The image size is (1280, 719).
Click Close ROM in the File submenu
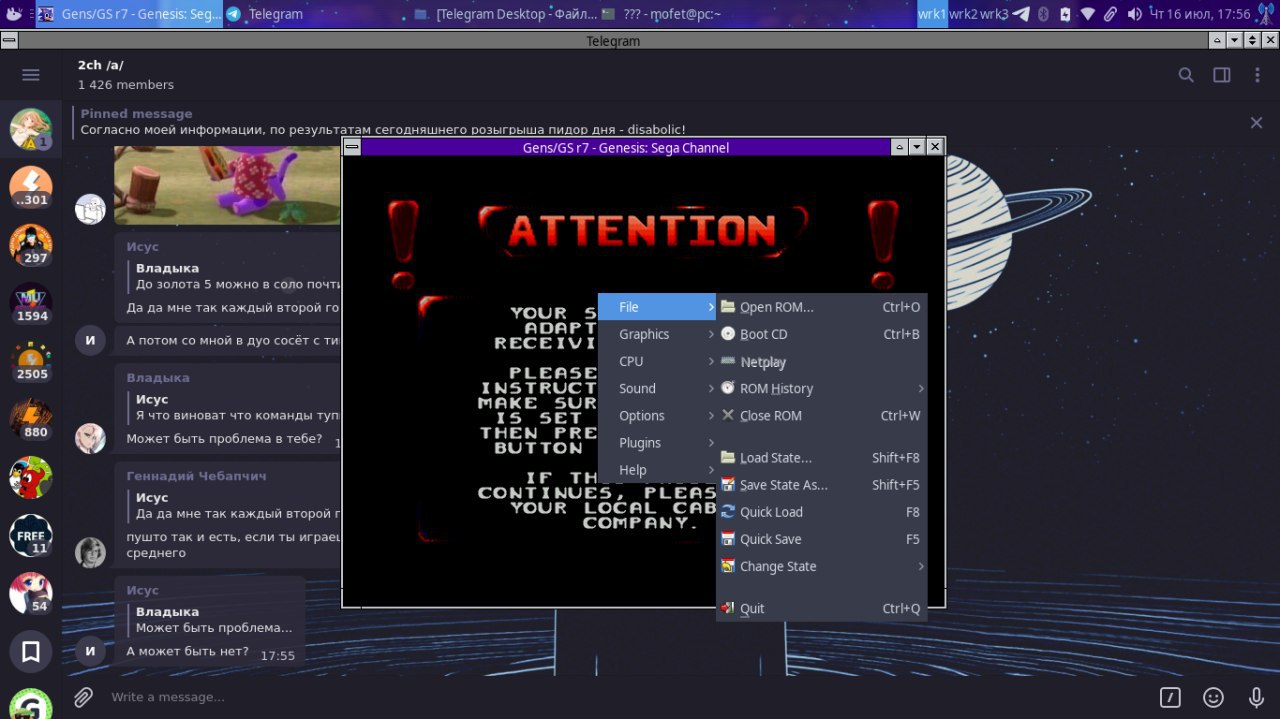coord(822,415)
